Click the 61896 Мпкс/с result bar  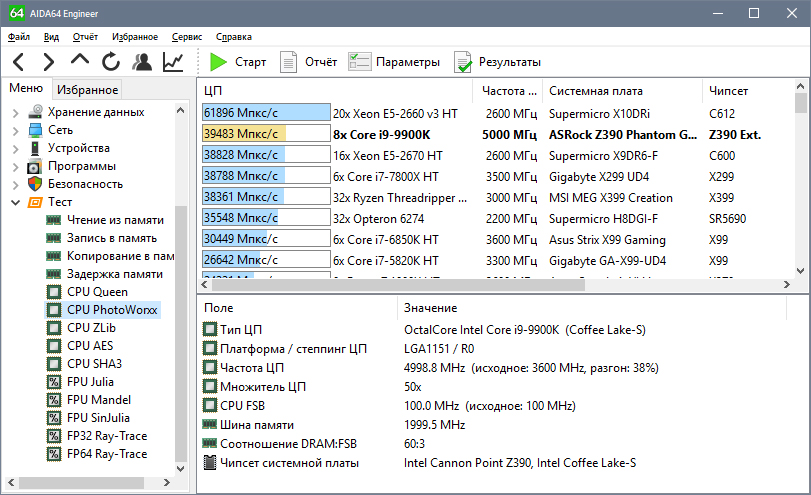tap(266, 113)
